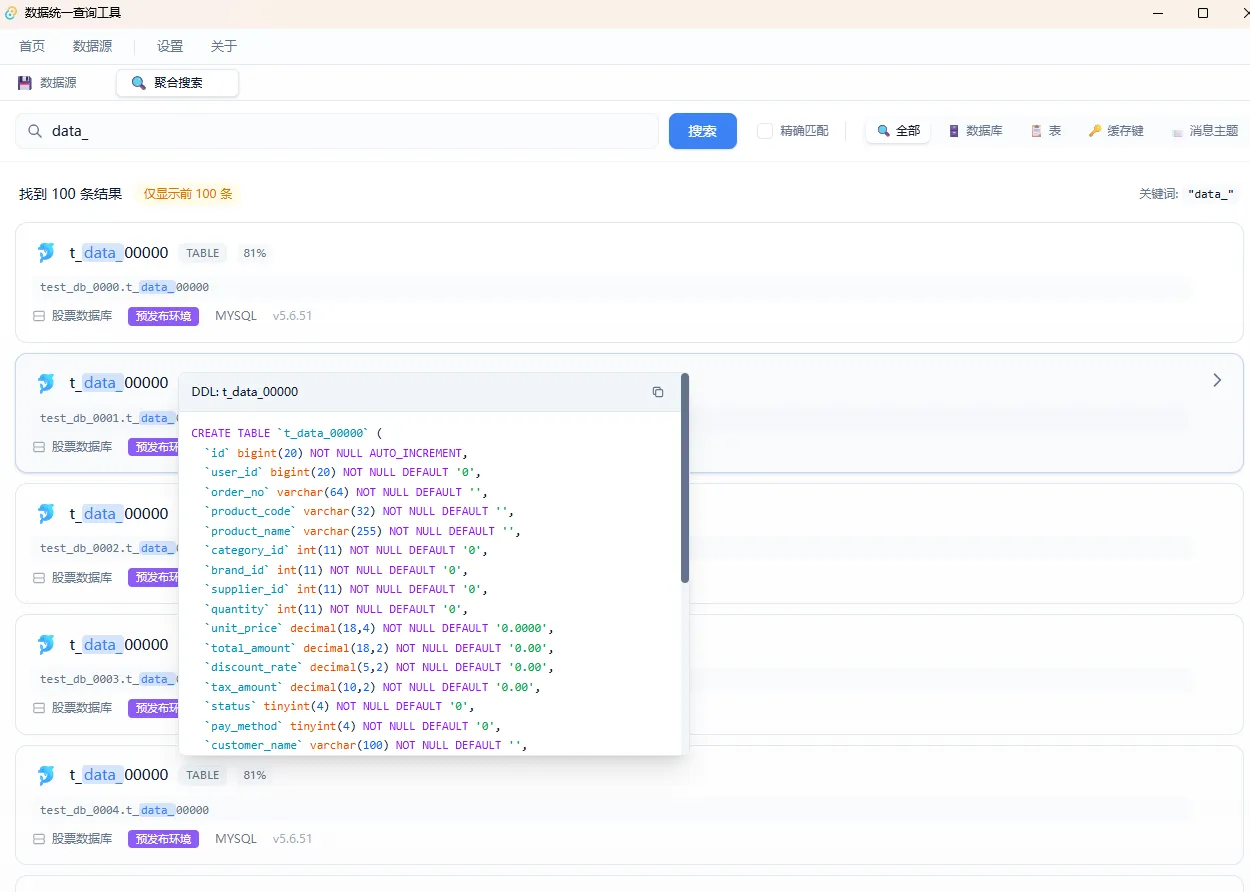Filter results by 表 type

(1046, 131)
